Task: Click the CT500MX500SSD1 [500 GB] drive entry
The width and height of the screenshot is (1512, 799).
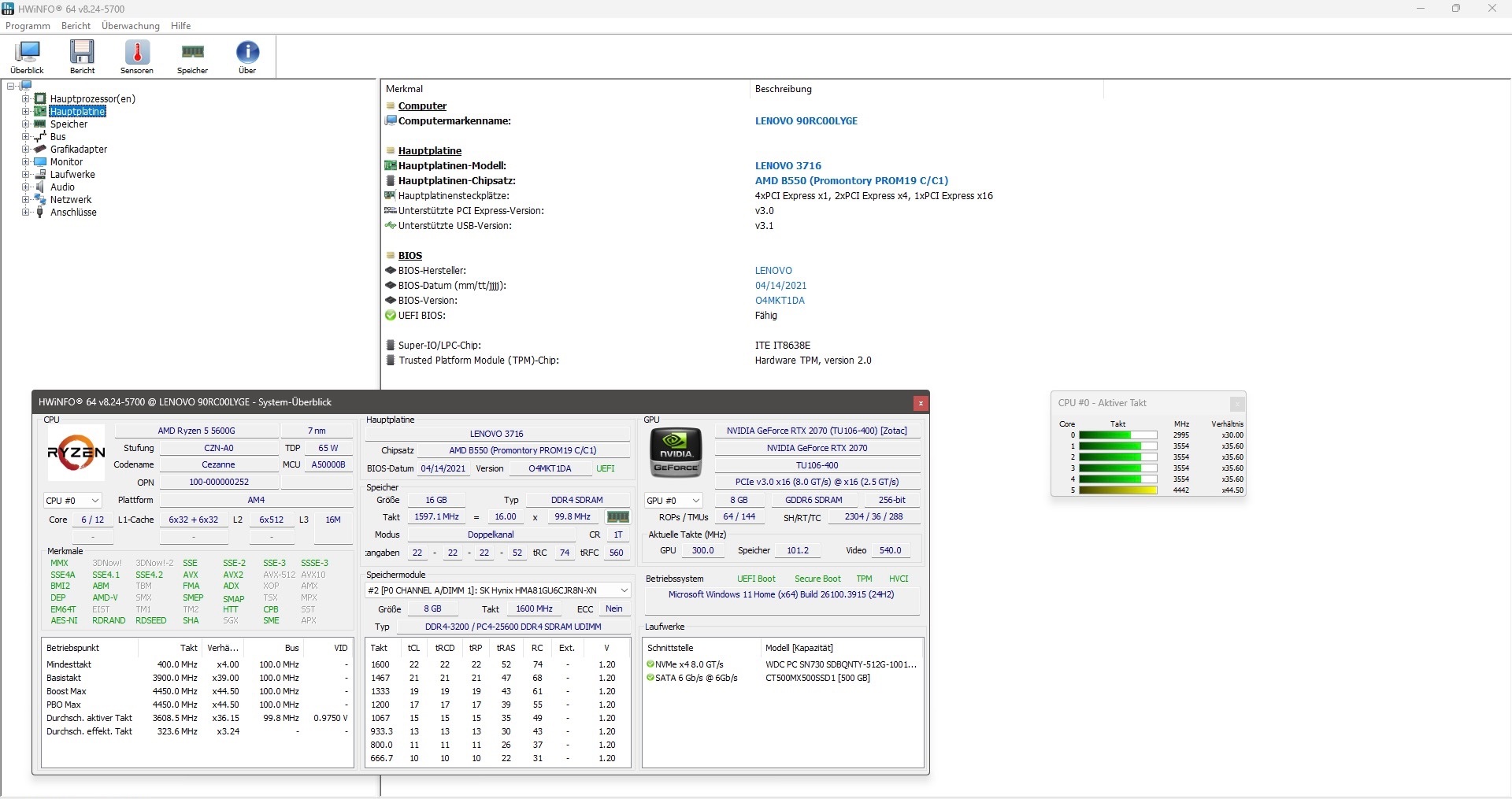Action: 817,678
